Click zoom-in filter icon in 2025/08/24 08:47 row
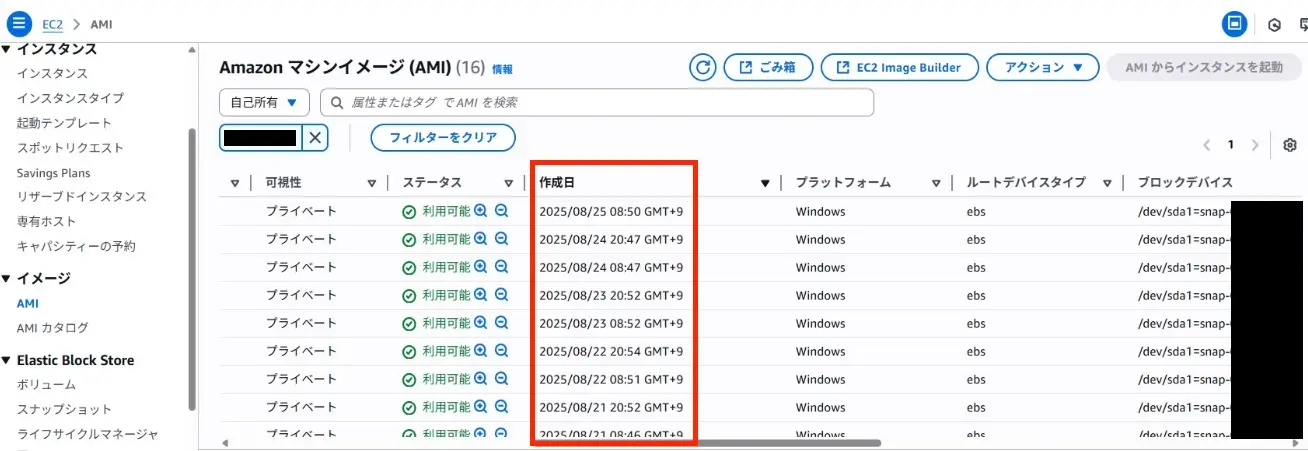This screenshot has width=1308, height=451. pos(481,267)
